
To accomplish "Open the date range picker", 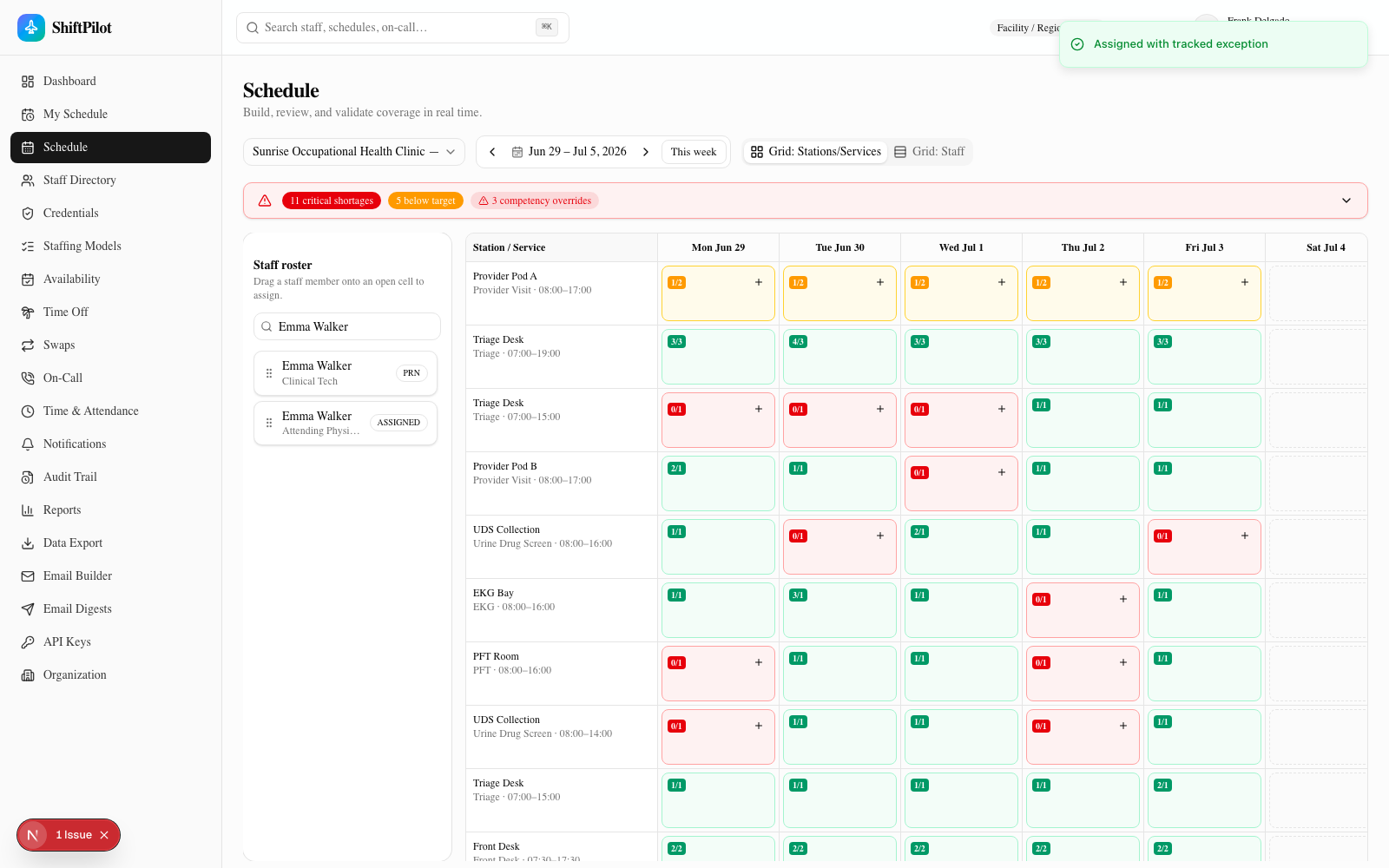I will point(569,152).
